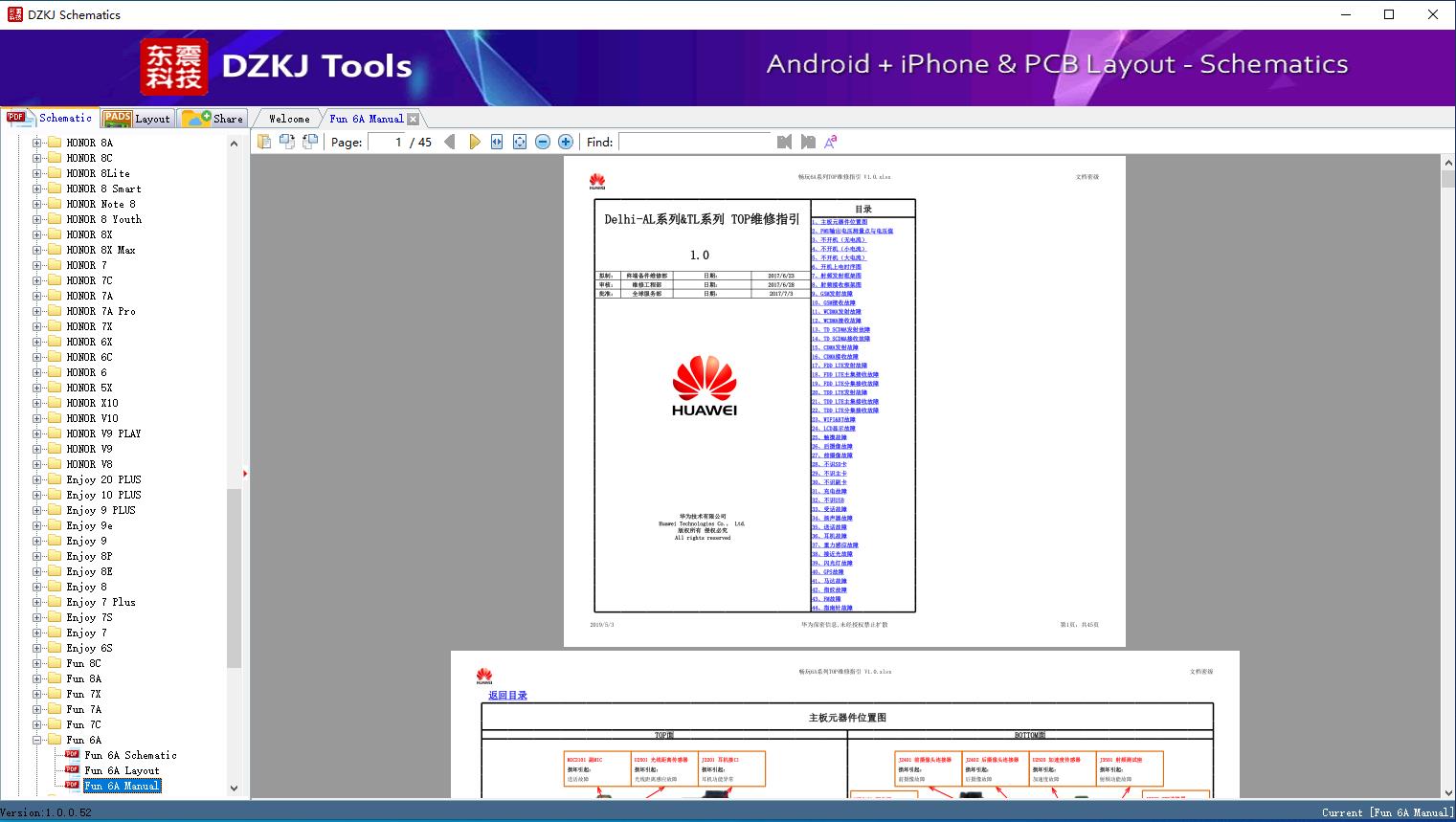Click the HONOR 7A Pro folder icon
The image size is (1456, 822).
pos(55,311)
